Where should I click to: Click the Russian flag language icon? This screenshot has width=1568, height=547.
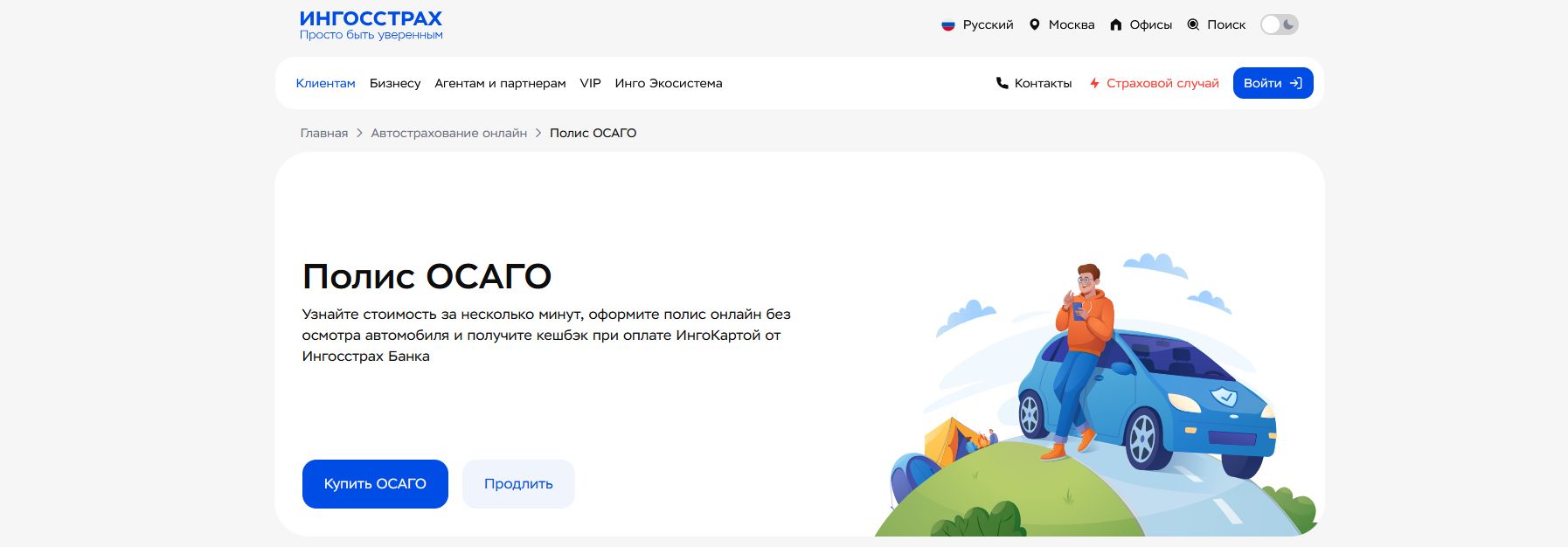[x=948, y=25]
